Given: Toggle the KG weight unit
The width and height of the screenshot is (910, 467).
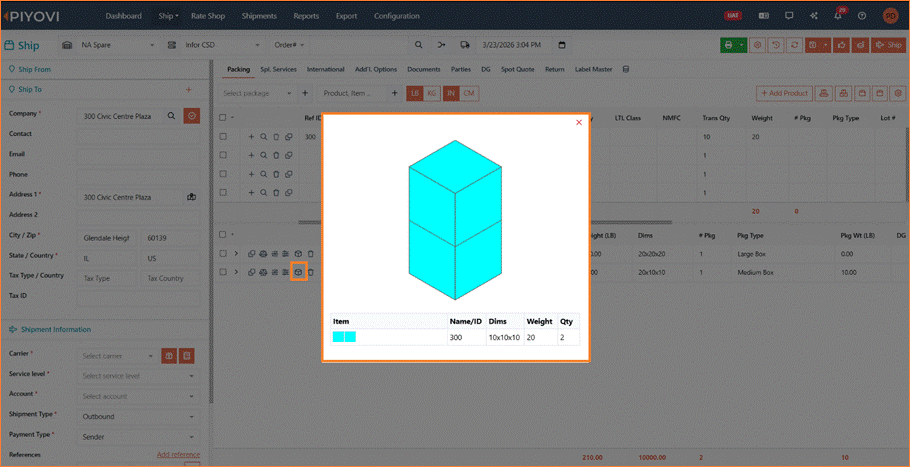Looking at the screenshot, I should pos(431,93).
